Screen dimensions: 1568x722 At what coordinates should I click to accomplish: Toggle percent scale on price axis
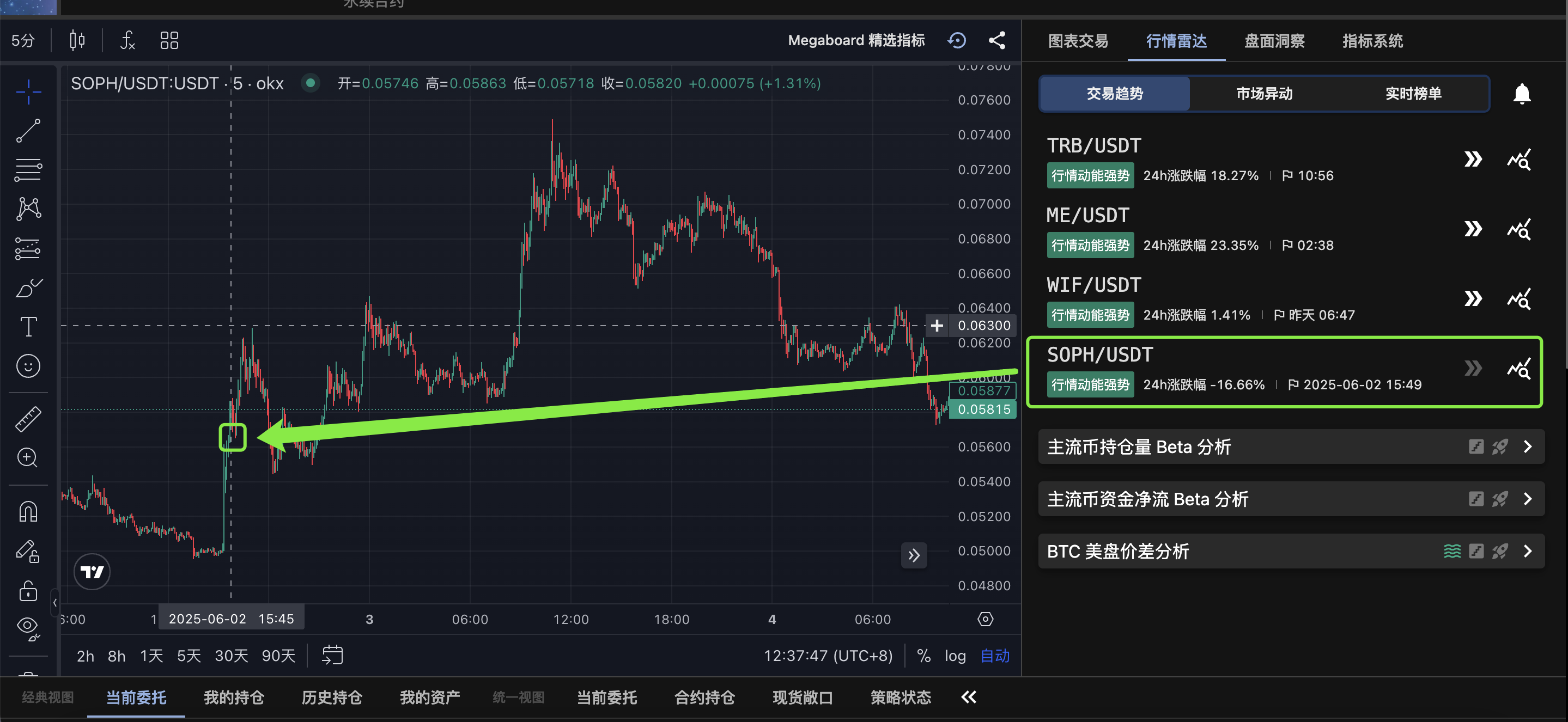(923, 656)
